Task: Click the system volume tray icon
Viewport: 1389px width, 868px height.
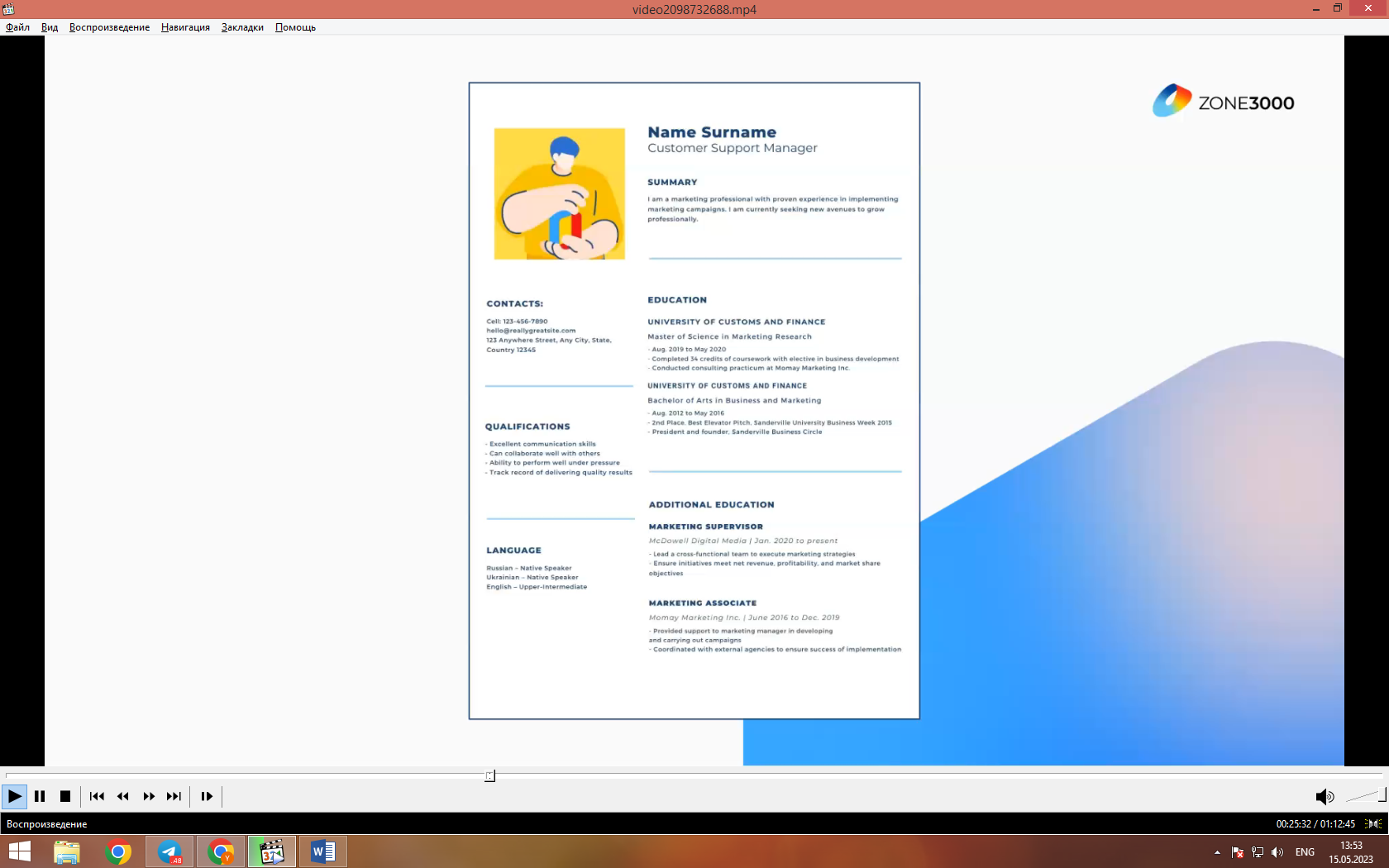Action: (1277, 852)
